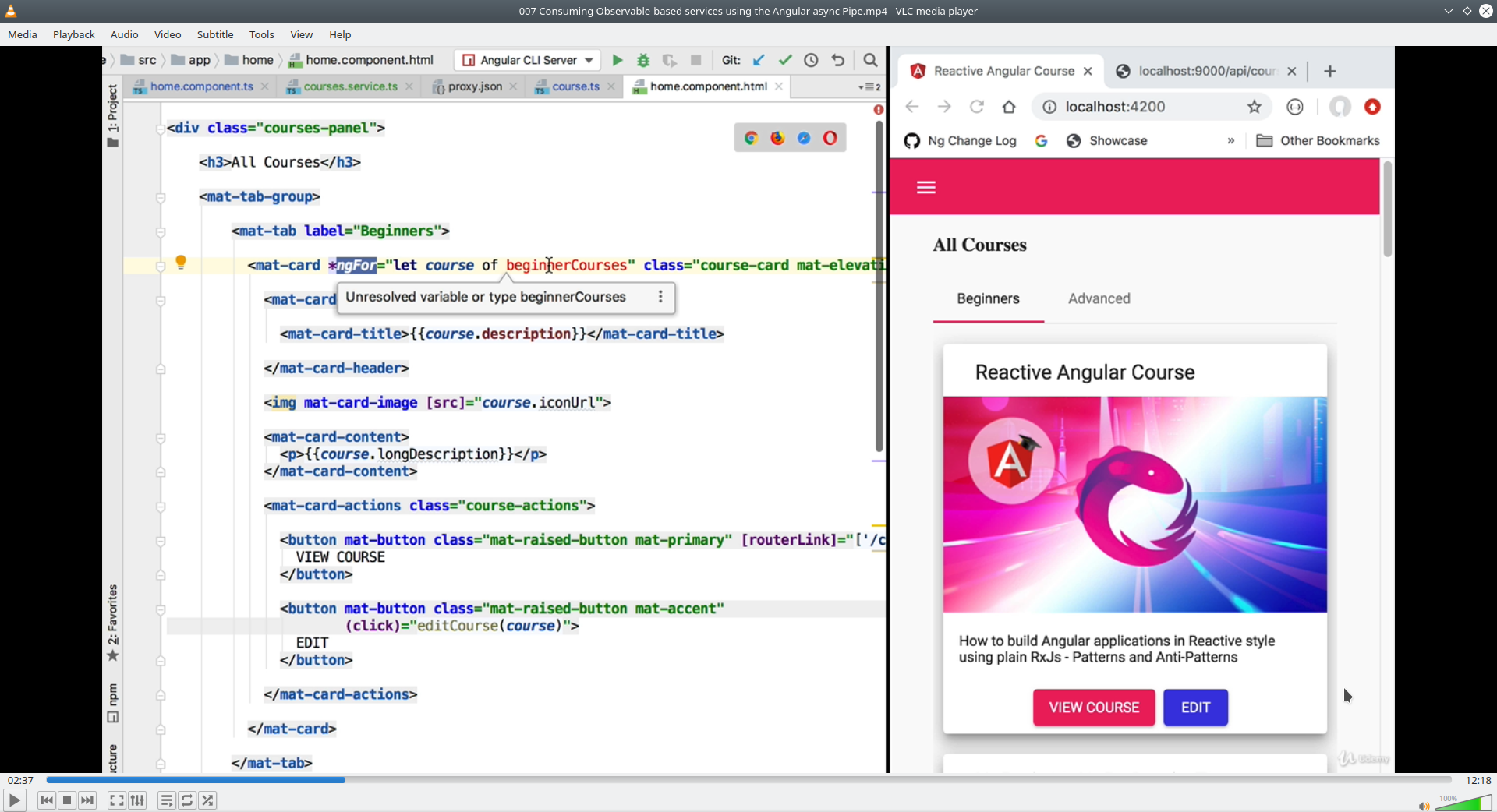Show VLC extended settings

coord(137,800)
